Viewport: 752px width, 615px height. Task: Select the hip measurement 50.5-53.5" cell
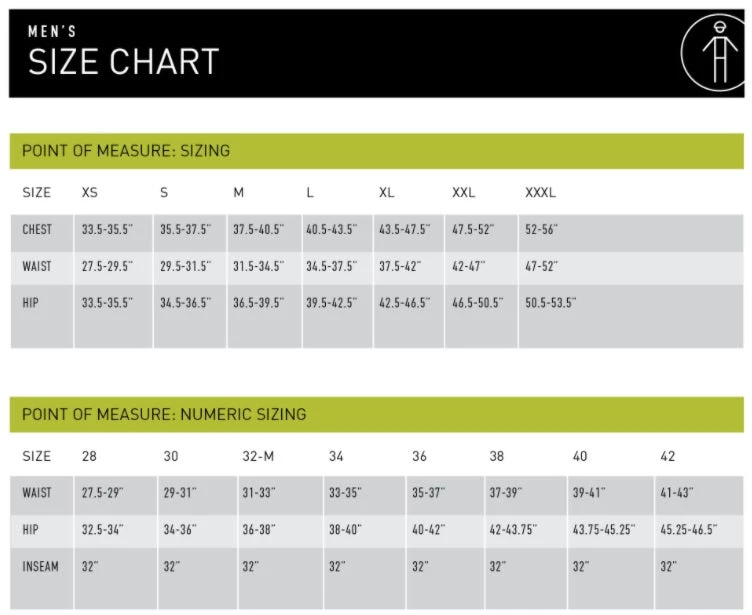point(551,302)
